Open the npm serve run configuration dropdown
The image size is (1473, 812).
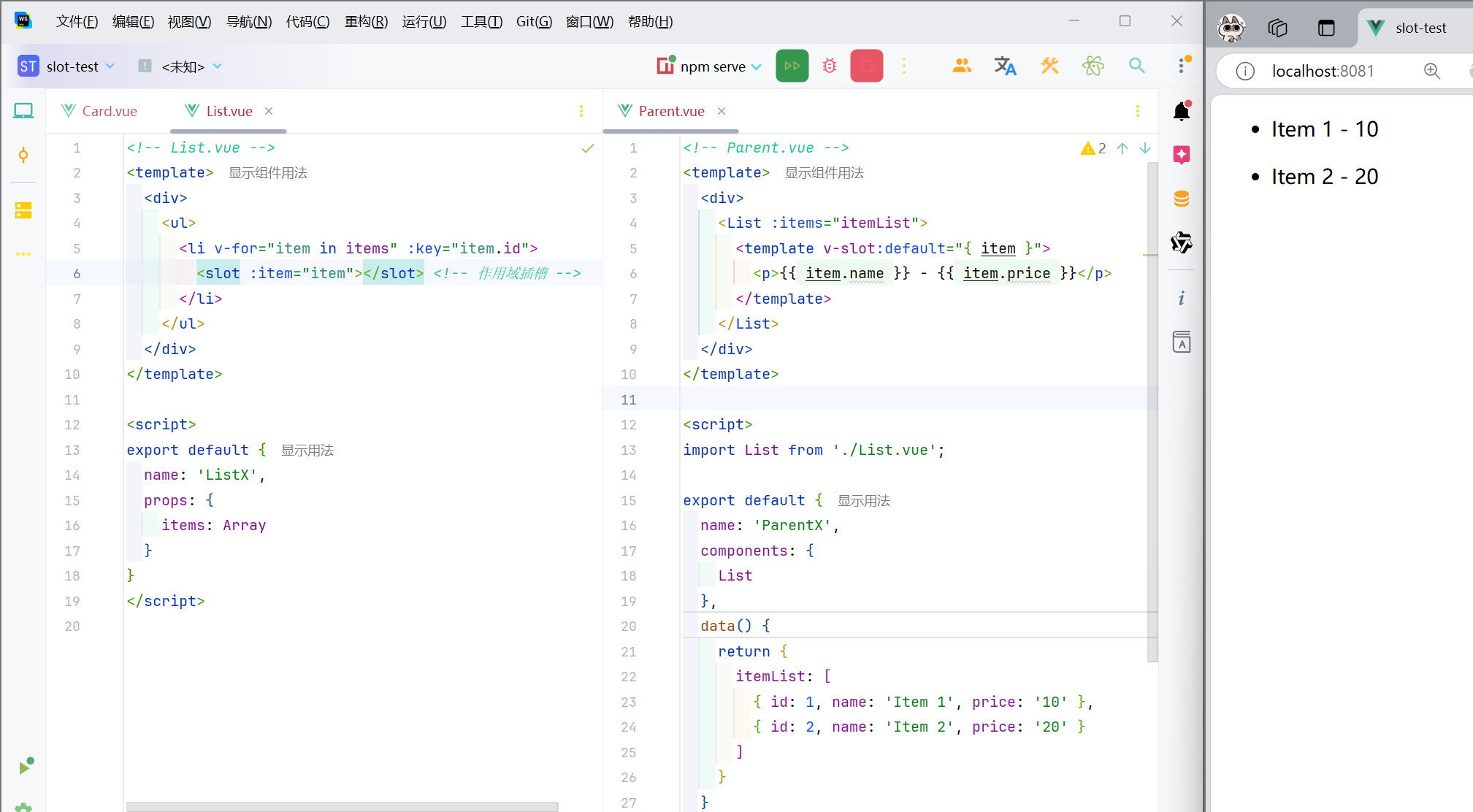[x=710, y=66]
